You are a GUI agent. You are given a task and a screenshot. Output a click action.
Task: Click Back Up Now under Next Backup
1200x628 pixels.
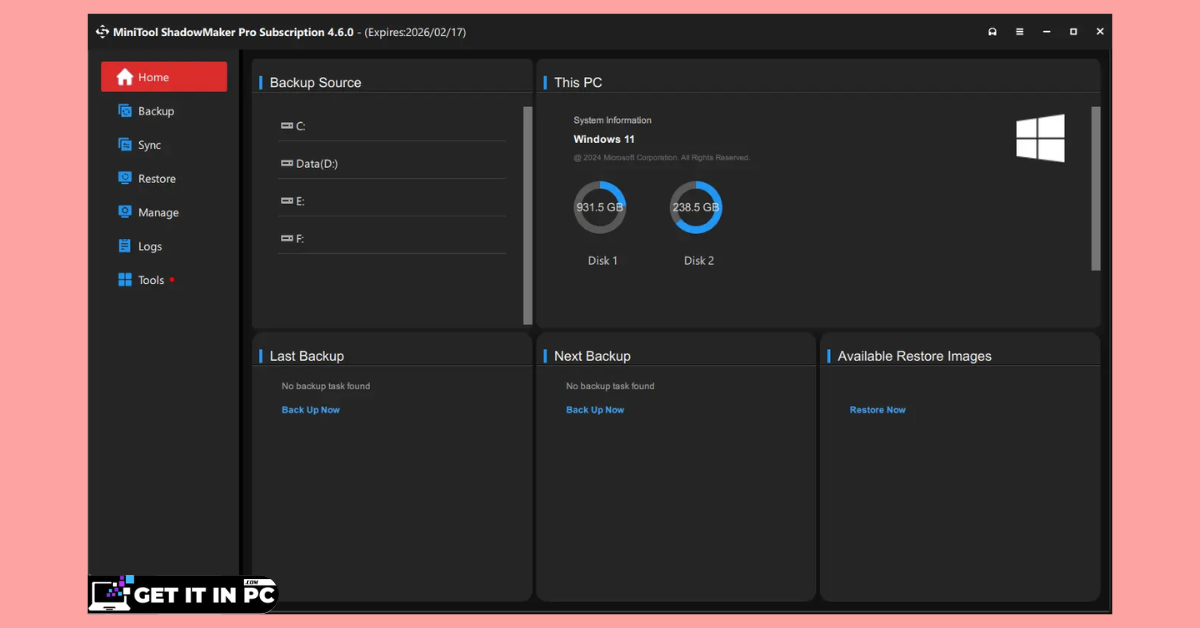click(x=595, y=410)
